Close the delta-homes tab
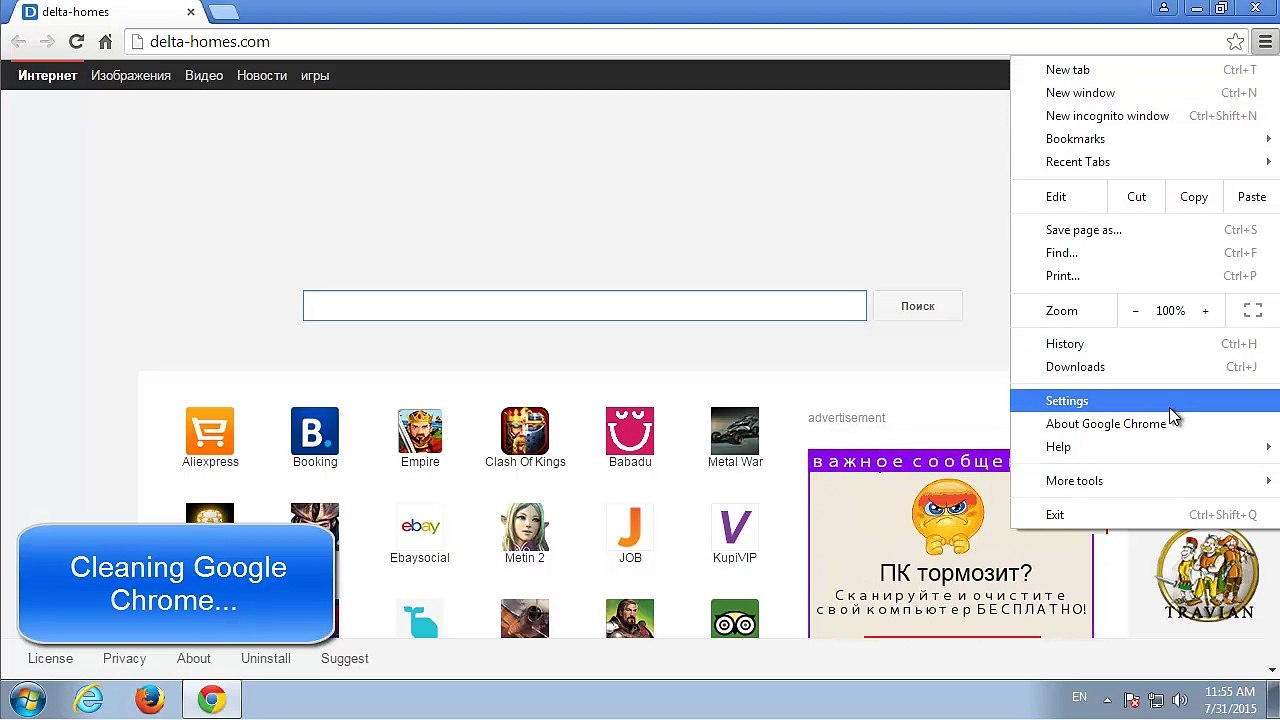The height and width of the screenshot is (720, 1280). click(x=191, y=13)
